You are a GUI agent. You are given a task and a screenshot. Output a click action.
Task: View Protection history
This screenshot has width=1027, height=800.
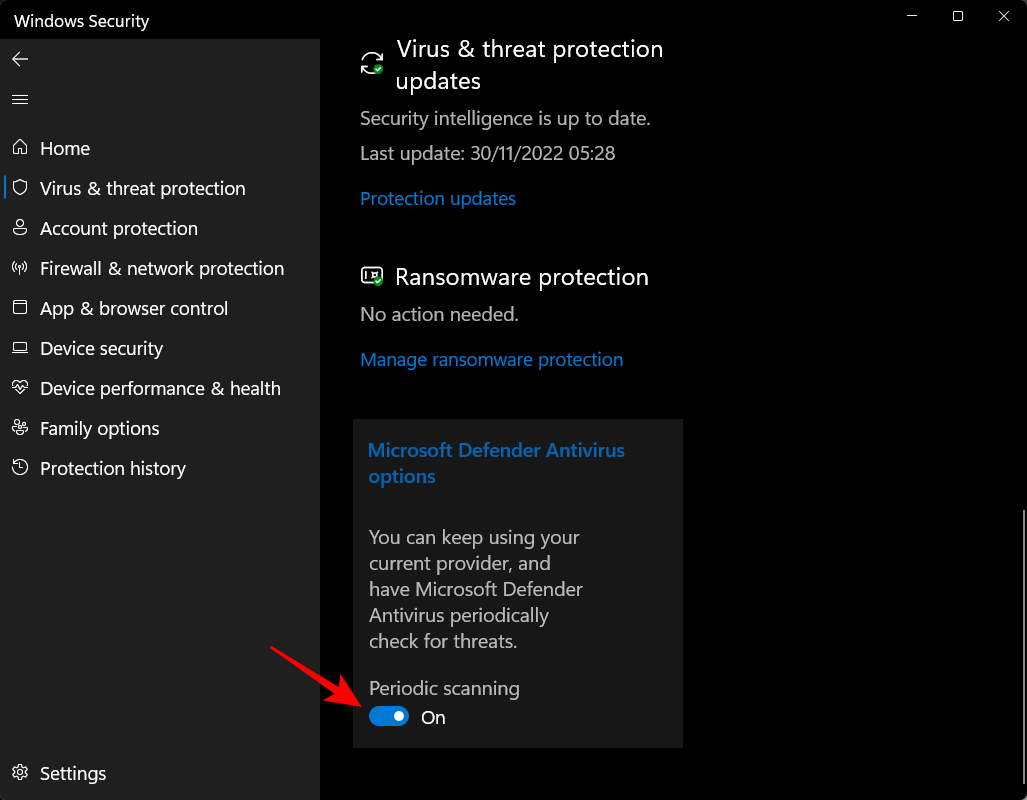click(x=112, y=468)
